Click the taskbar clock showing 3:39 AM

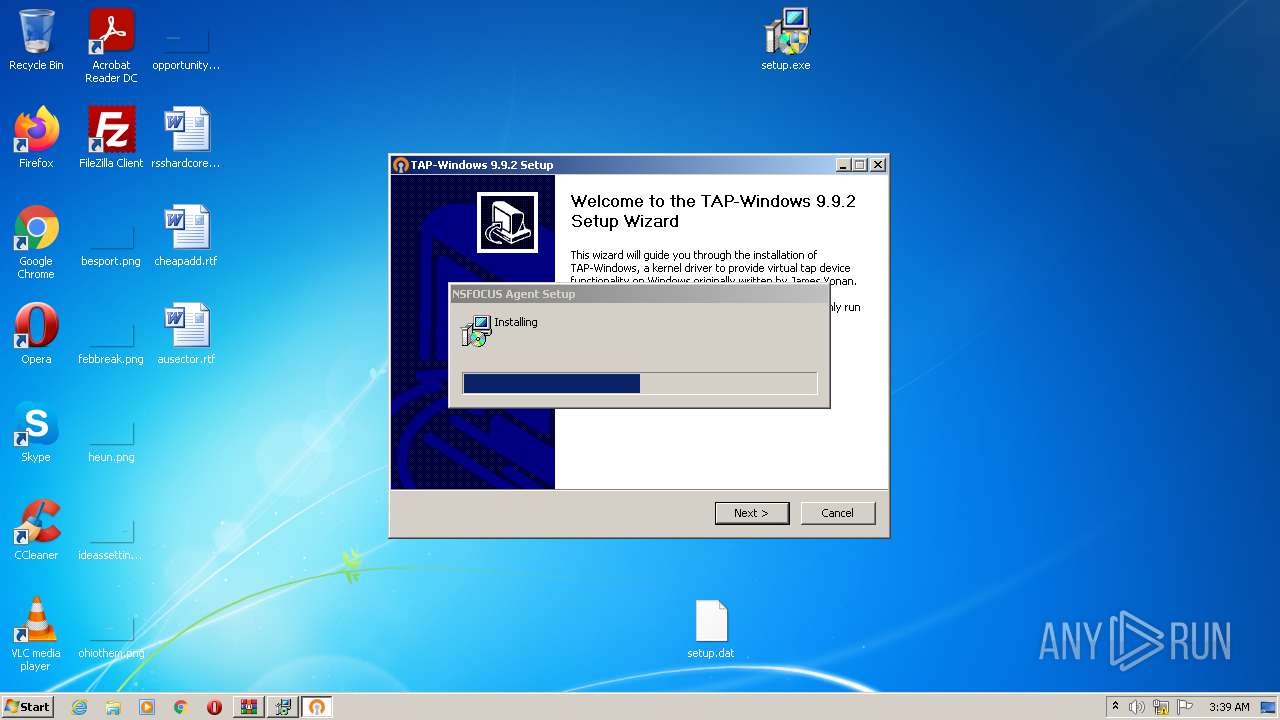[1229, 707]
